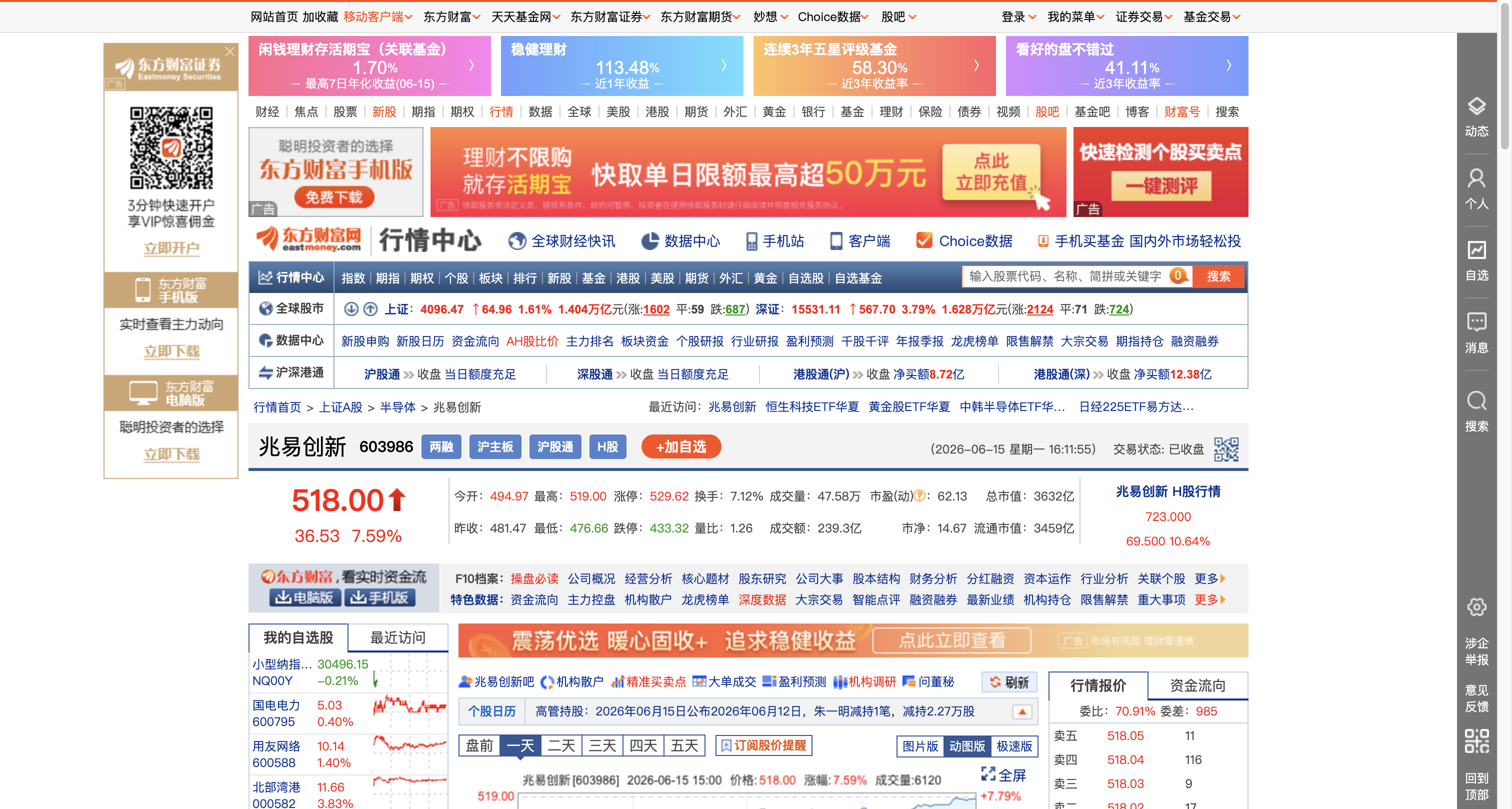Close the 东方财富证券 floating ad panel
The width and height of the screenshot is (1512, 809).
[230, 51]
